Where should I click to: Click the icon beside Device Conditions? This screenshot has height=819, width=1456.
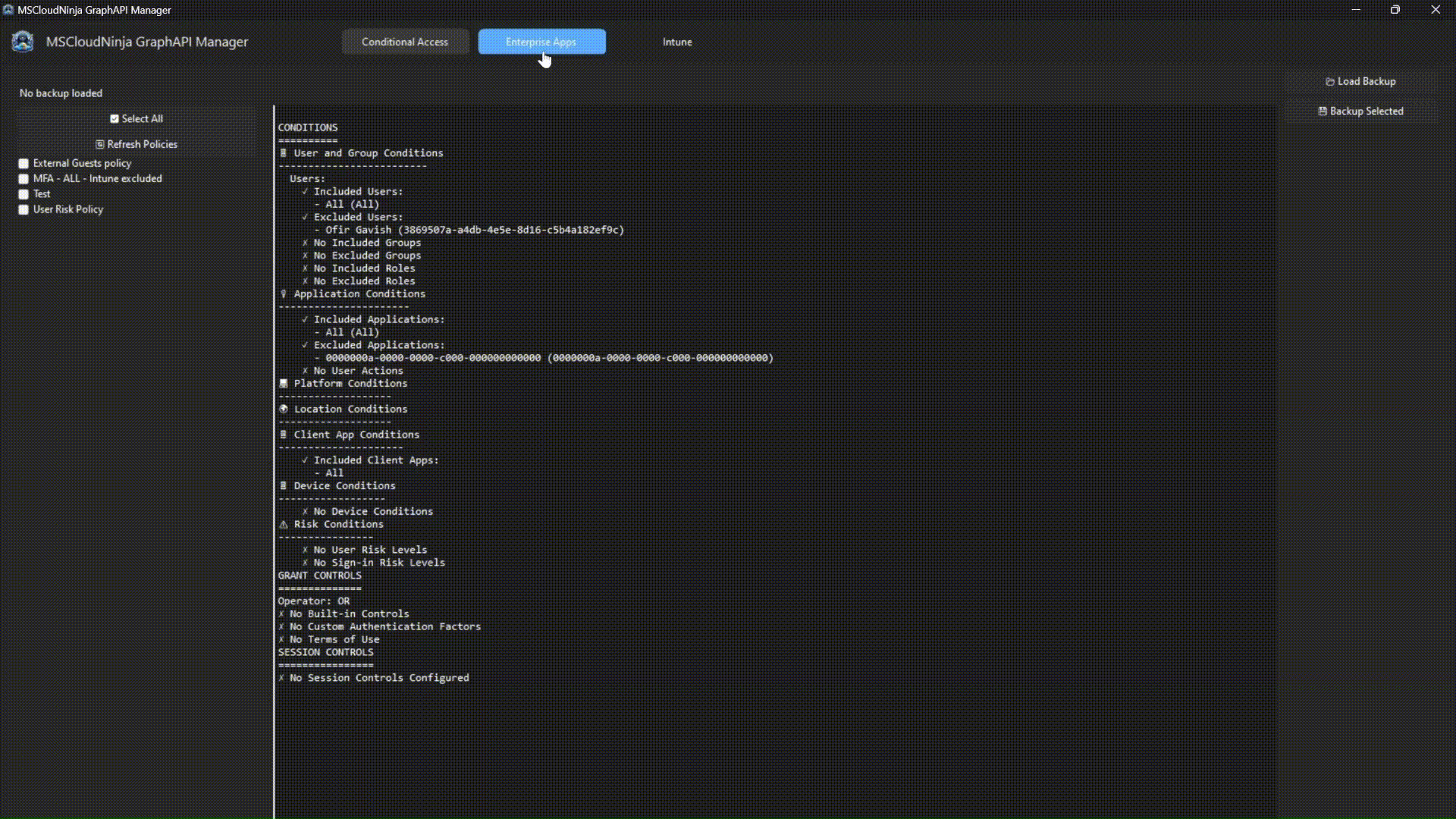(284, 486)
